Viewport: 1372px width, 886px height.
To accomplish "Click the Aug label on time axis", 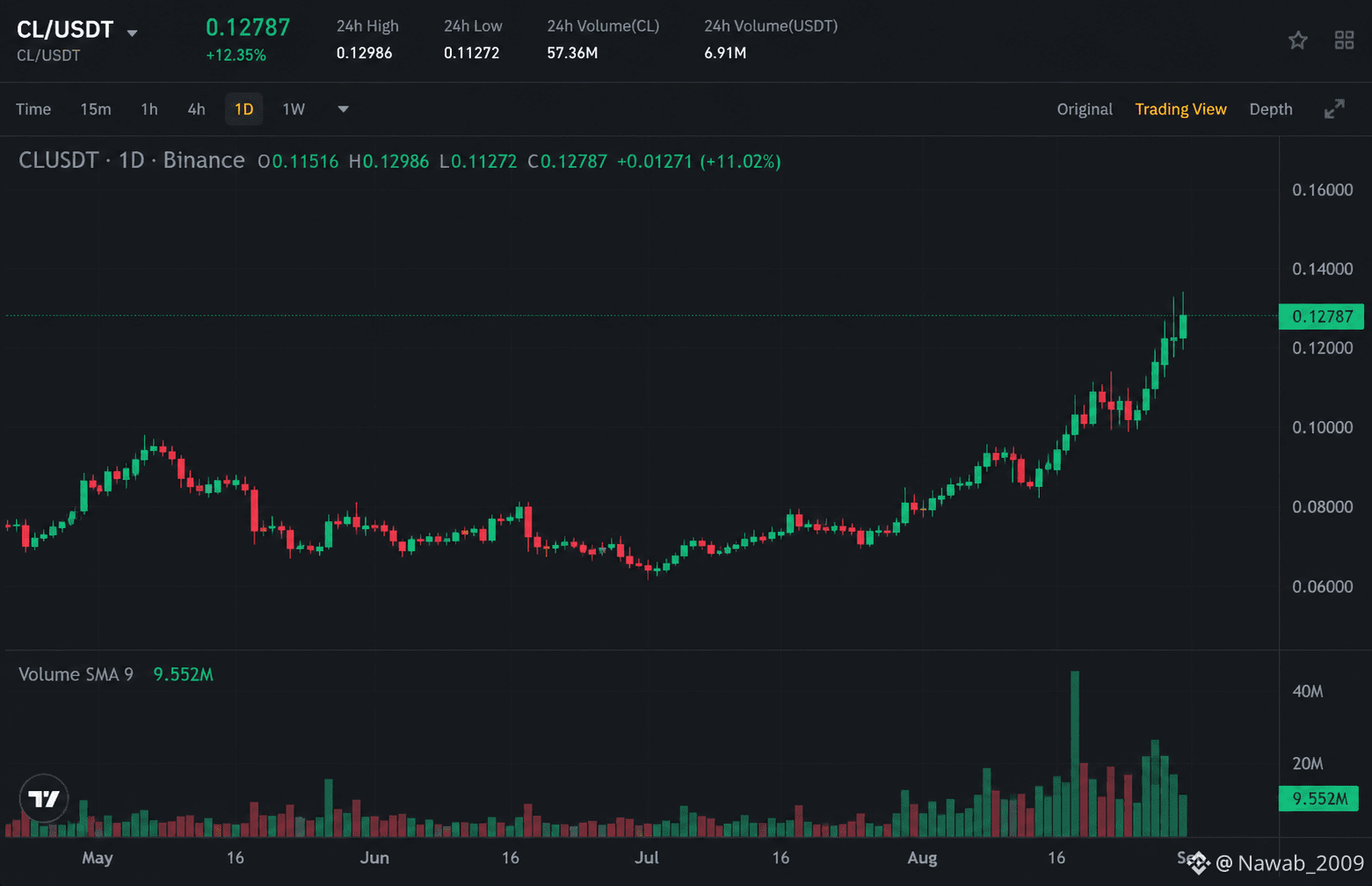I will (x=922, y=858).
